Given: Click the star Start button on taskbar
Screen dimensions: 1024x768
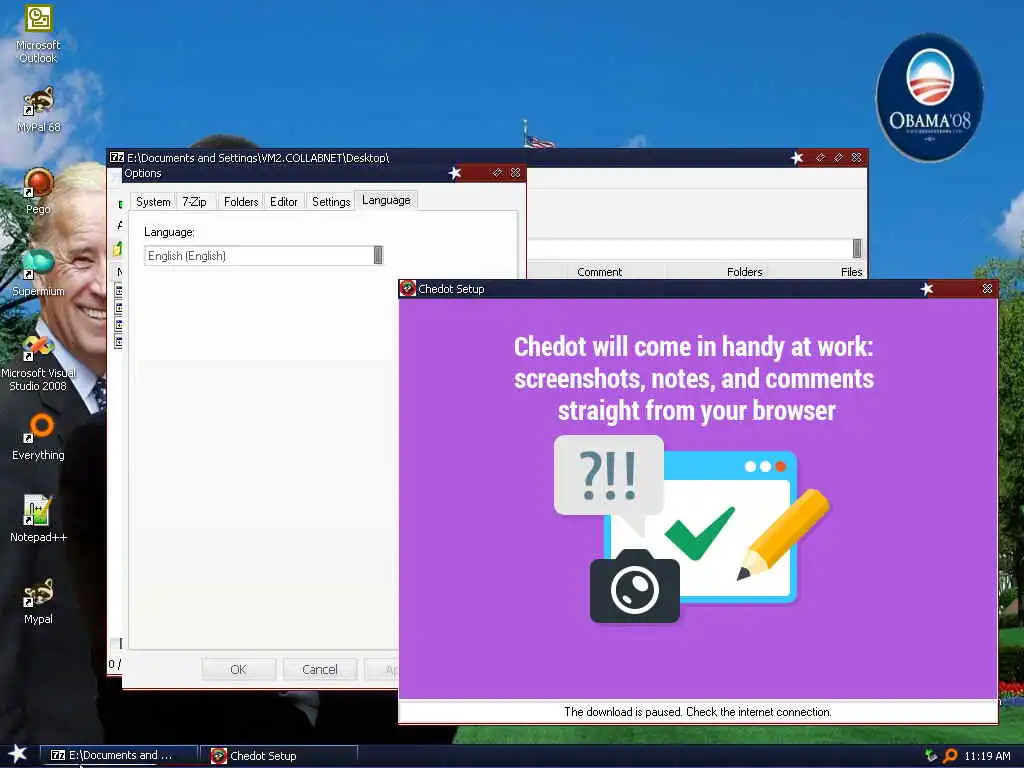Looking at the screenshot, I should click(x=17, y=754).
